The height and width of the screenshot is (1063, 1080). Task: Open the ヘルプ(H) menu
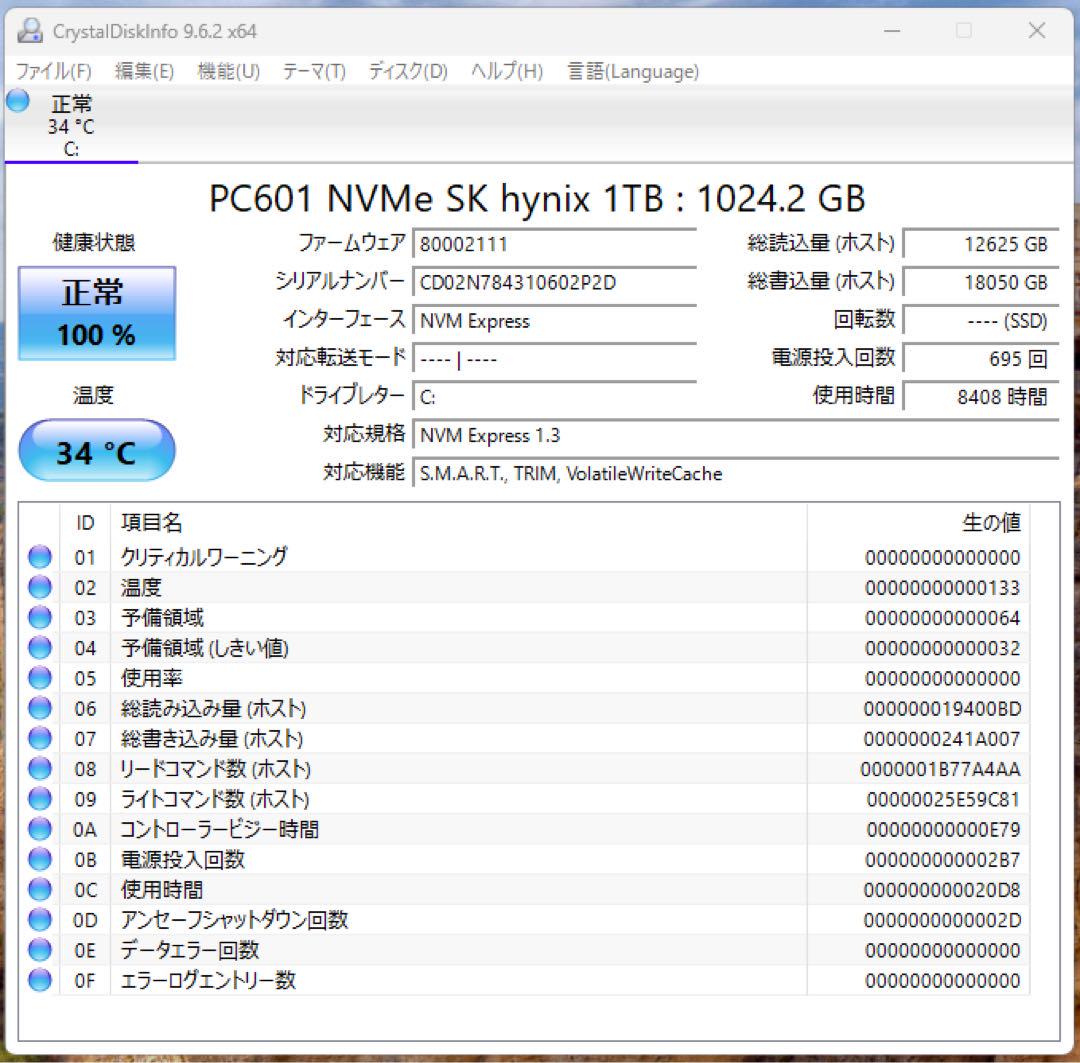click(x=507, y=71)
